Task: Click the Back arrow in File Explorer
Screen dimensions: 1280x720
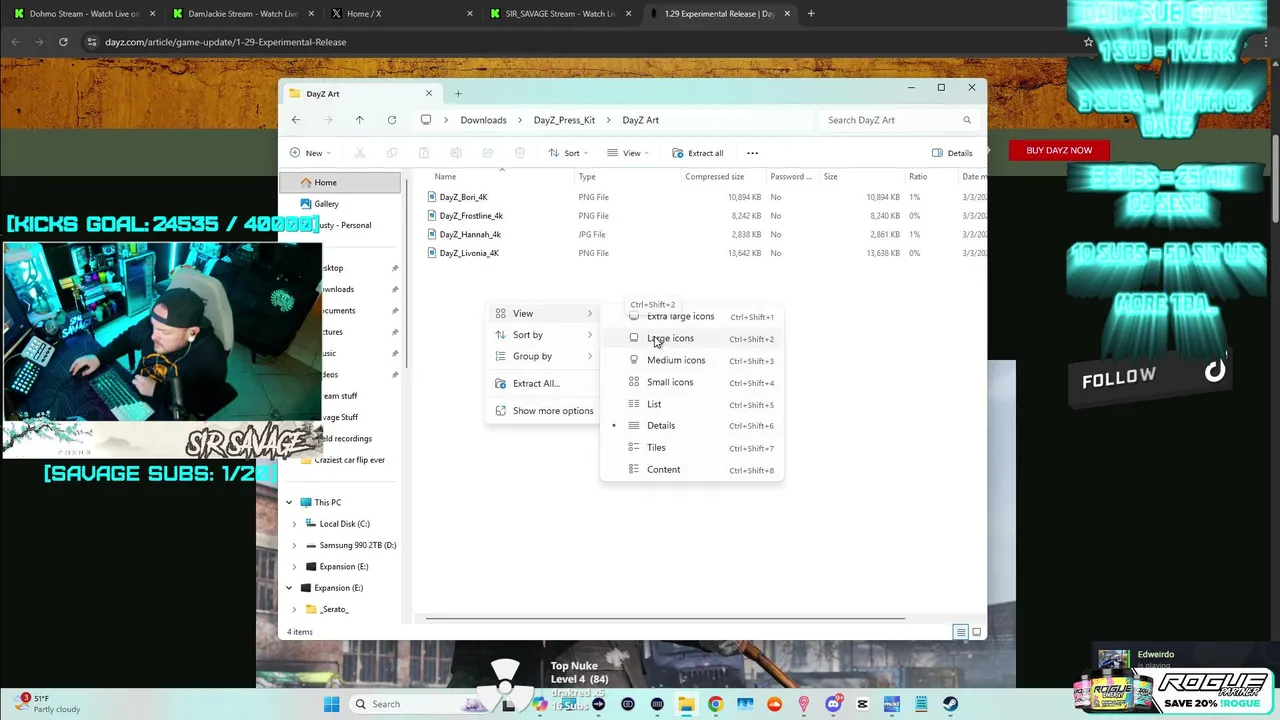Action: click(x=296, y=120)
